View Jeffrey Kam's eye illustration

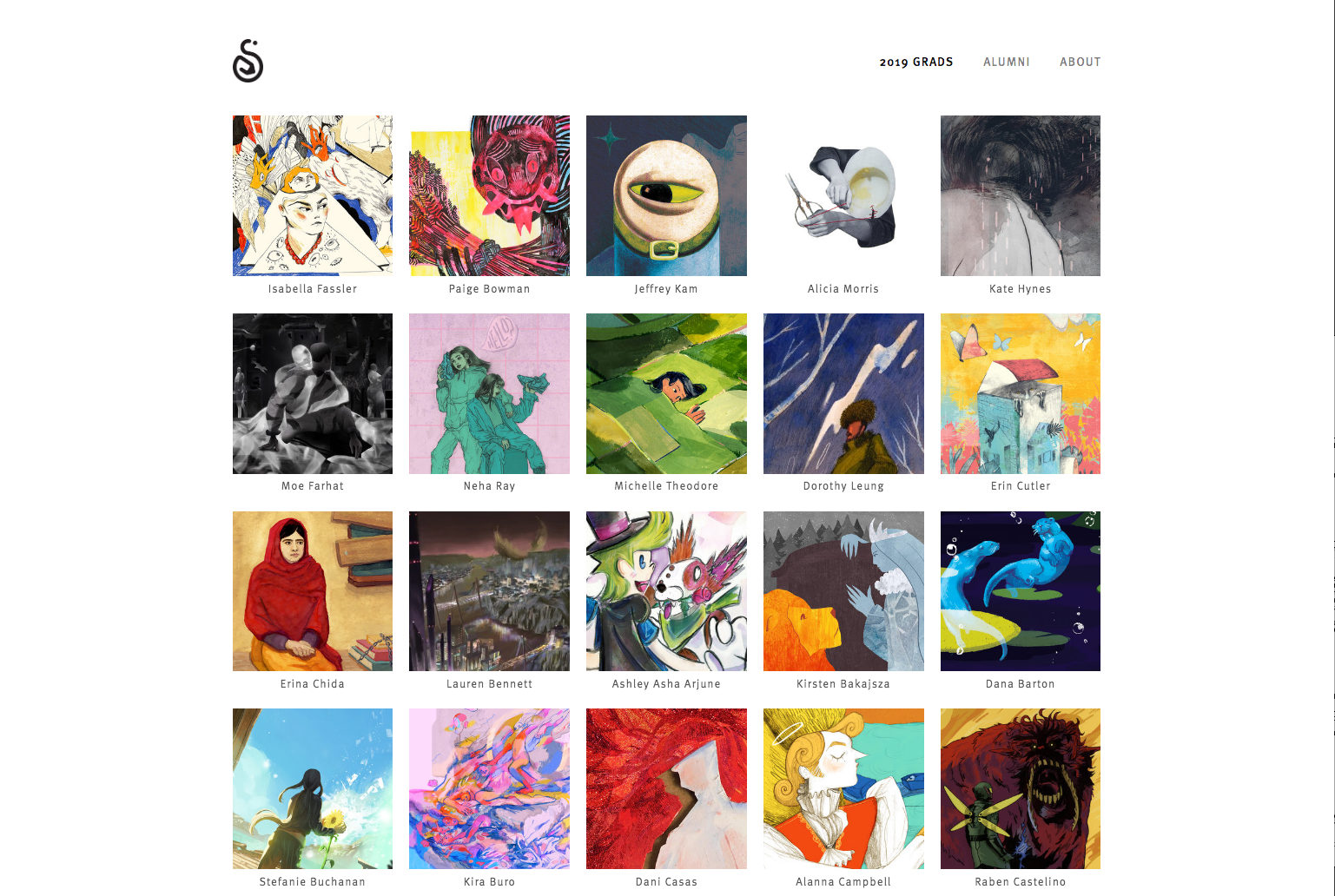[x=666, y=195]
